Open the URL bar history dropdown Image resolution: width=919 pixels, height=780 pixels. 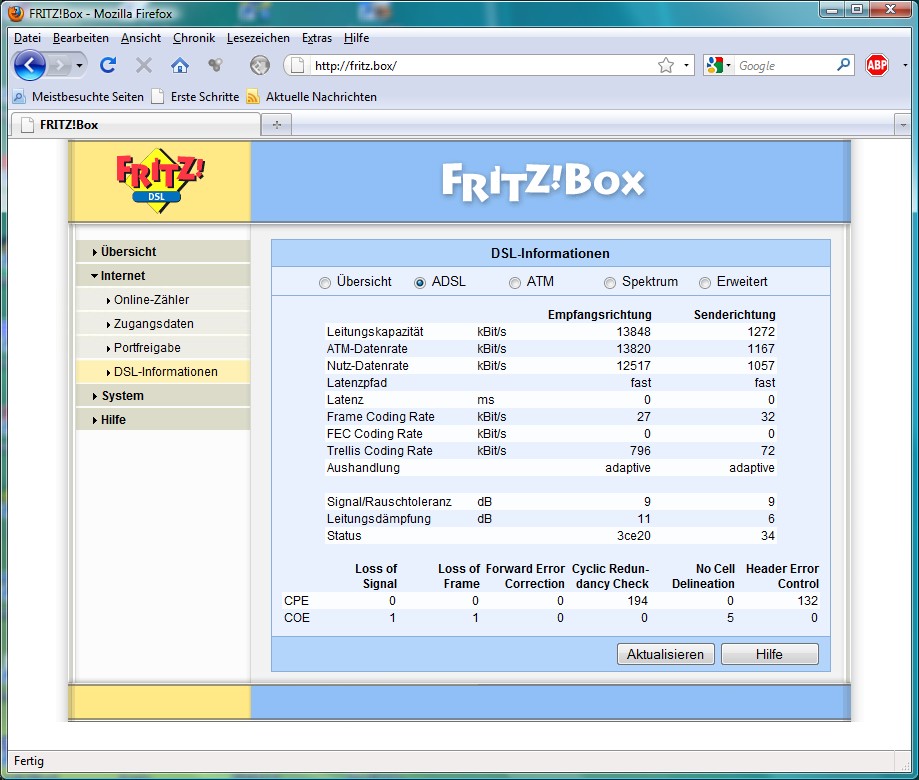coord(686,65)
